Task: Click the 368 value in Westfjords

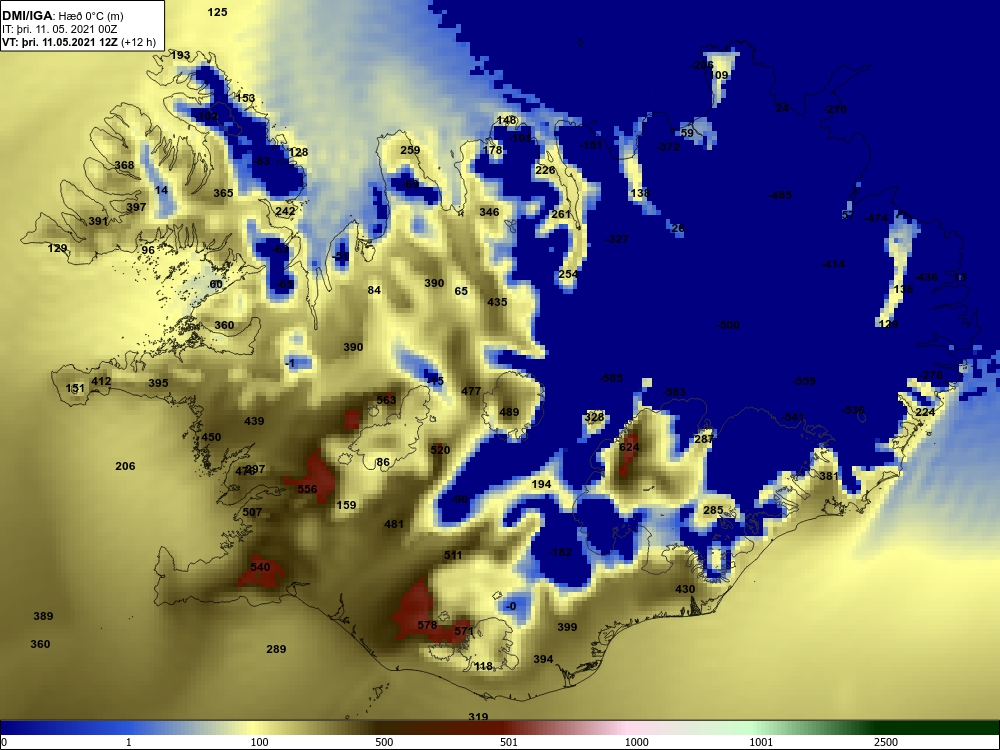Action: pos(124,165)
